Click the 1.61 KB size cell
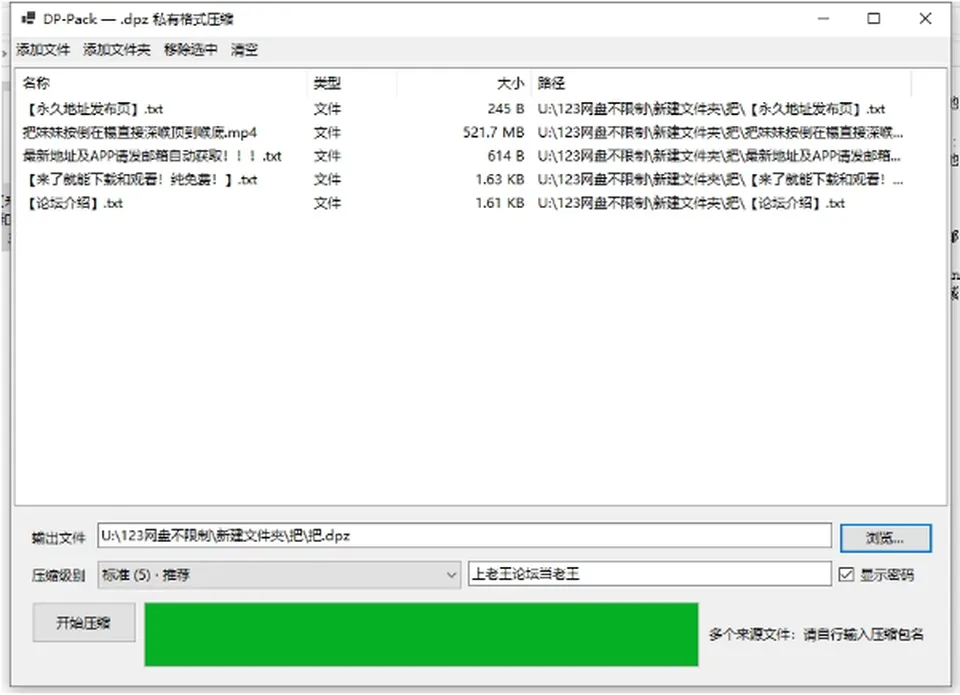 coord(500,203)
